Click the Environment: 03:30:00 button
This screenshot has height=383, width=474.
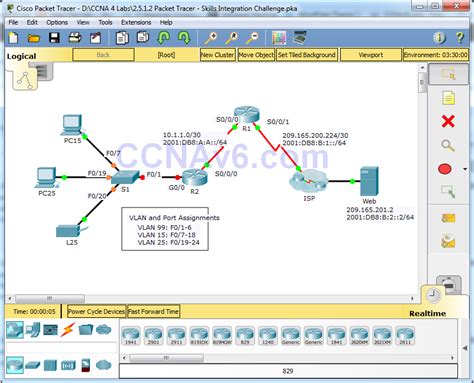coord(435,55)
